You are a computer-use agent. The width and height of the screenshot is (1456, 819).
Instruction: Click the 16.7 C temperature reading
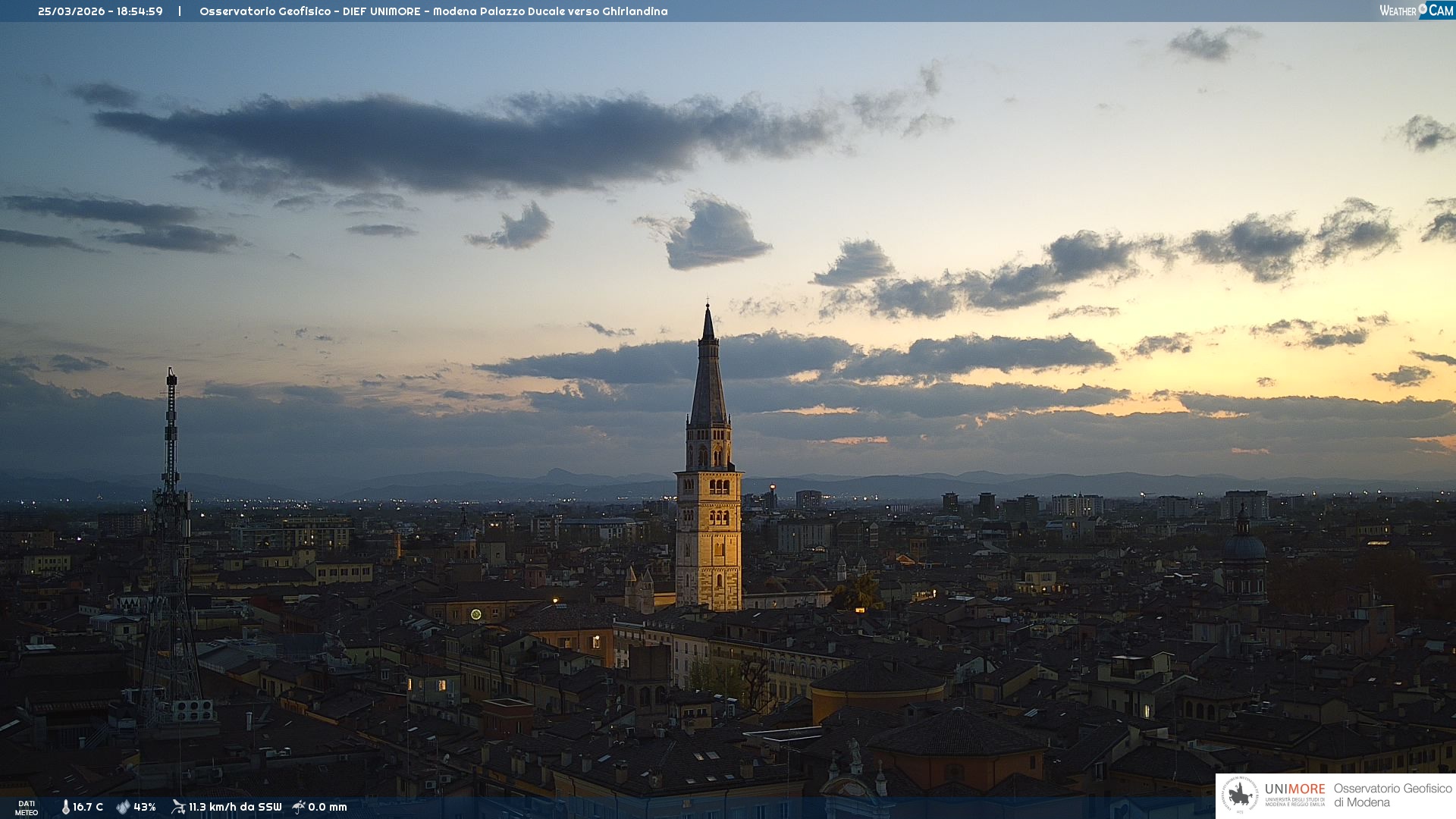tap(88, 807)
